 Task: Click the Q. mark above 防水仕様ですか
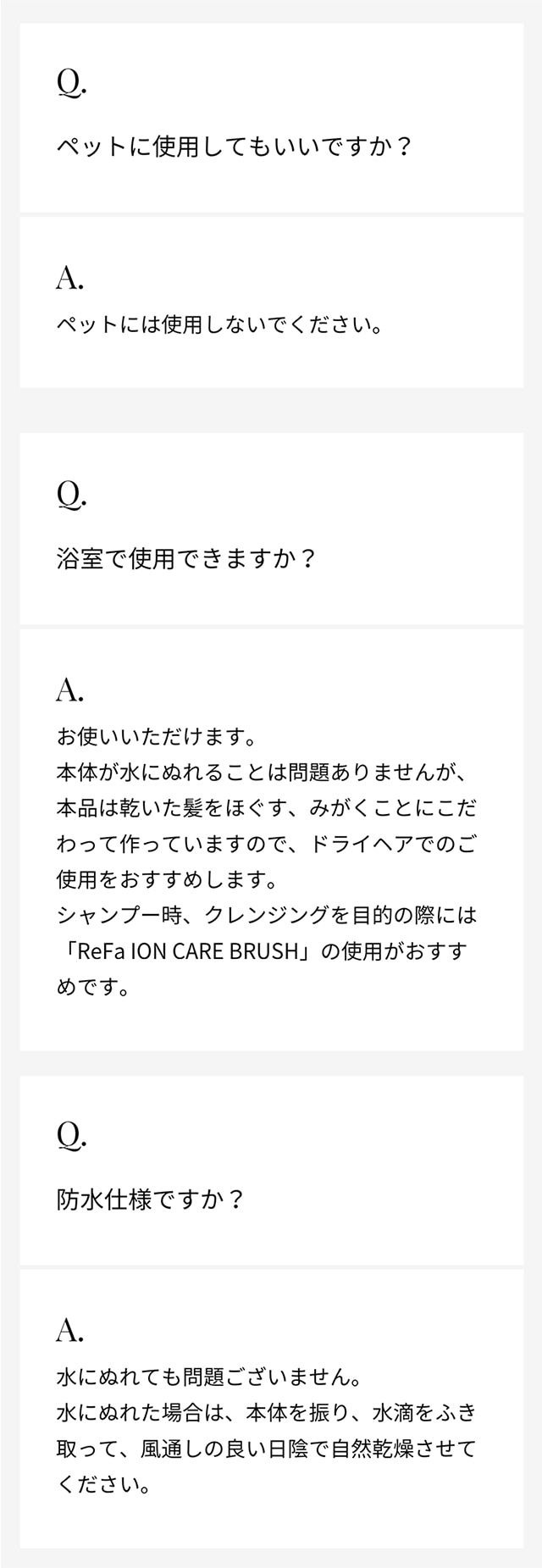tap(71, 1134)
